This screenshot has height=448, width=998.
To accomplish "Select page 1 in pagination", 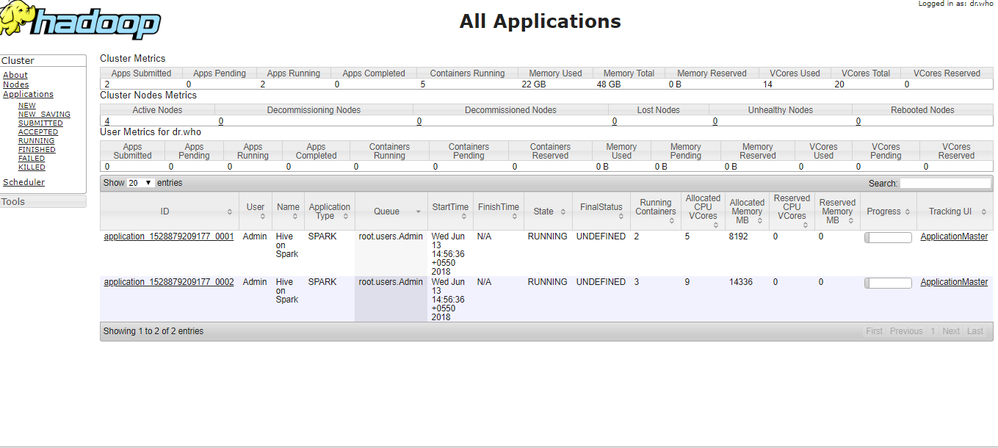I will (933, 331).
